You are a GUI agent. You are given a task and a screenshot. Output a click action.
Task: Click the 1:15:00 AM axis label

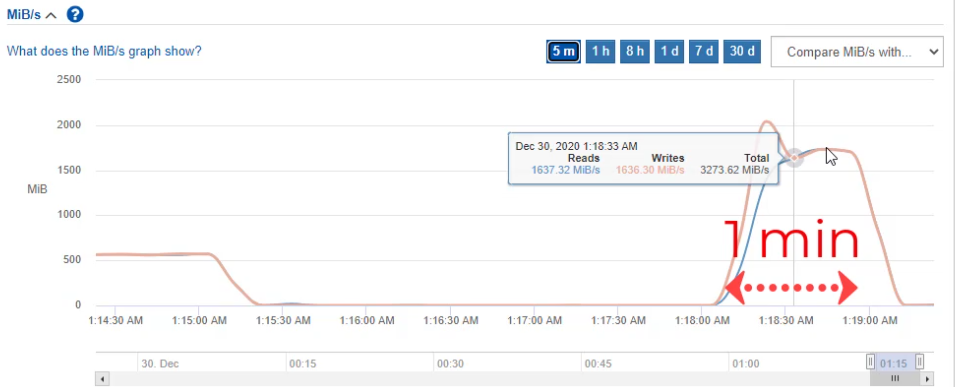tap(199, 320)
